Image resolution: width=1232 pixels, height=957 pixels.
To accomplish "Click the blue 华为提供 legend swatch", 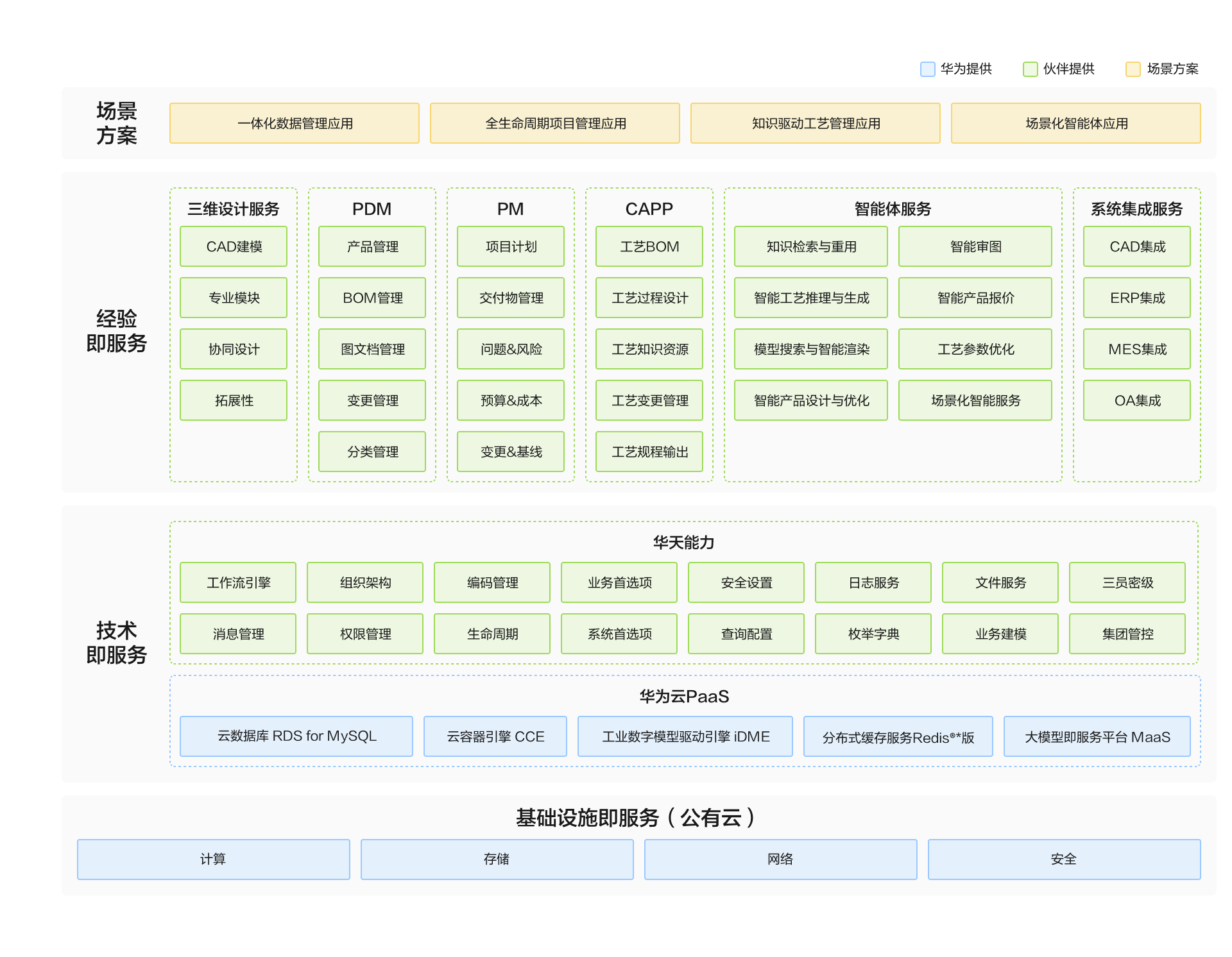I will click(927, 69).
